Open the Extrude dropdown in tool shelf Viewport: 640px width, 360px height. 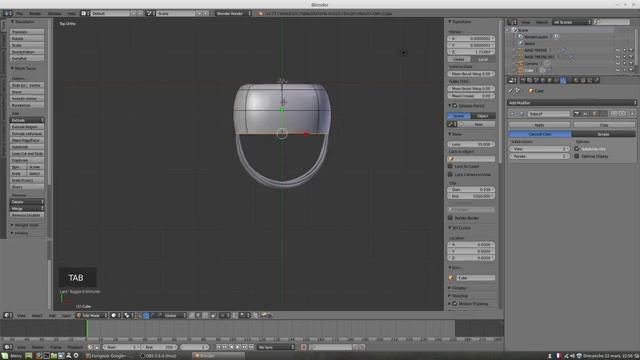27,120
